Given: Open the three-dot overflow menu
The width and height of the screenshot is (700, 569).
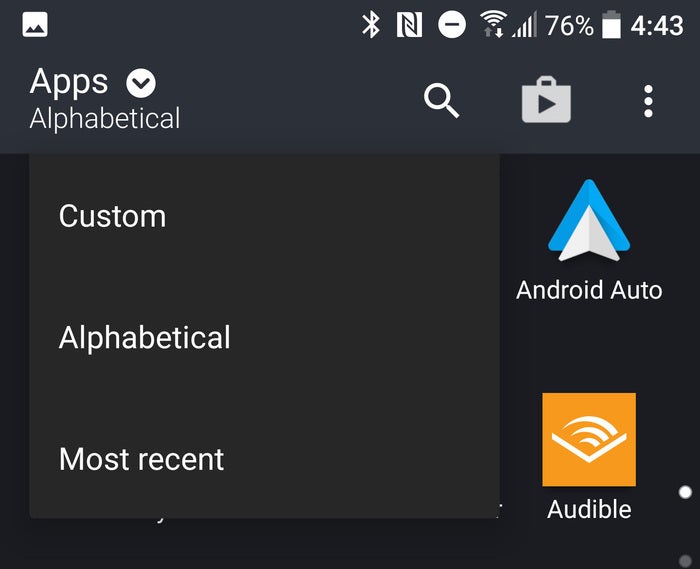Looking at the screenshot, I should 648,101.
